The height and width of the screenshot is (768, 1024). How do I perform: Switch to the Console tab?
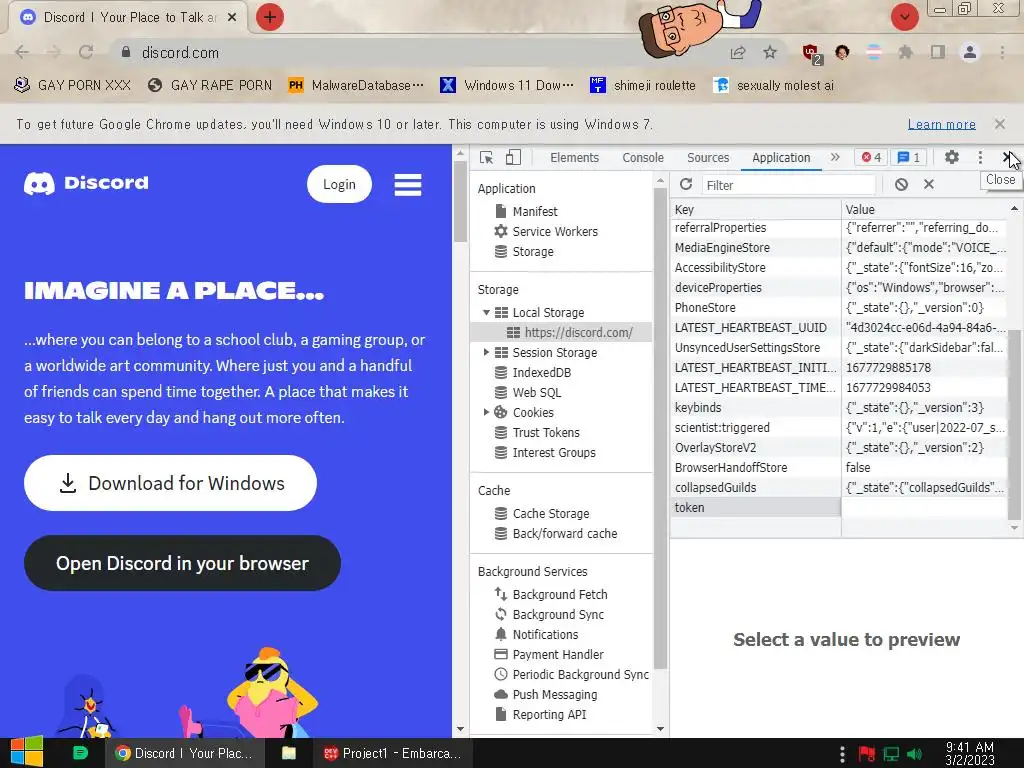tap(643, 157)
